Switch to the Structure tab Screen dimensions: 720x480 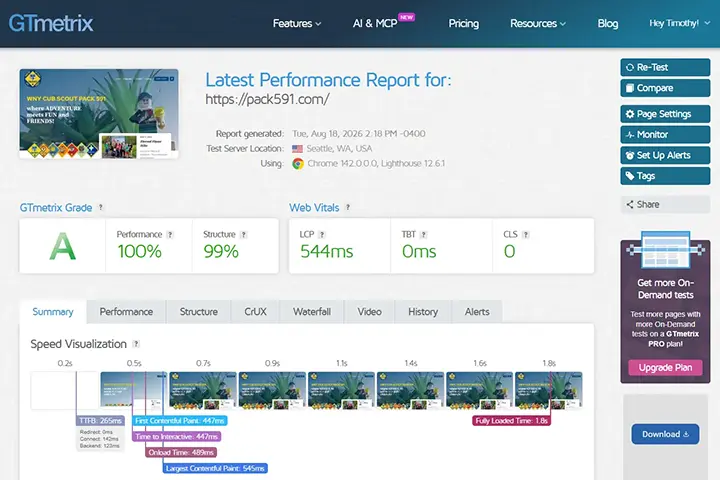pyautogui.click(x=198, y=312)
